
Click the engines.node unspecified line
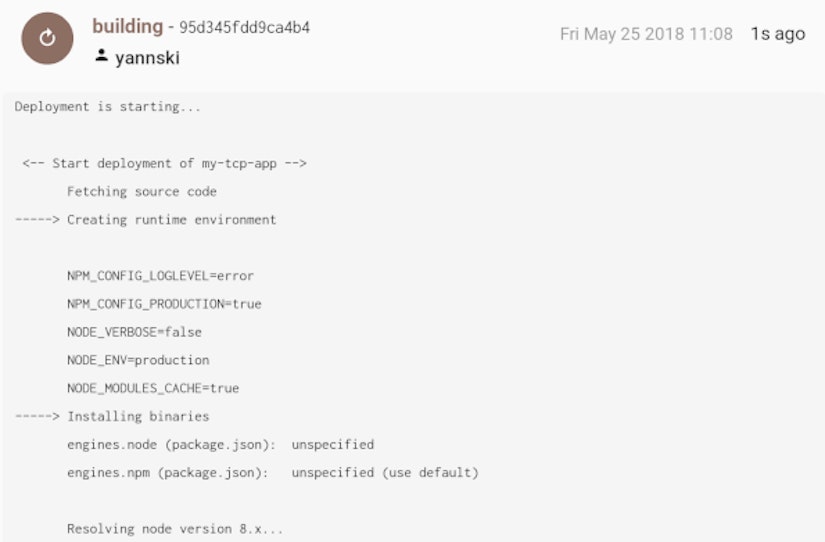[x=220, y=445]
